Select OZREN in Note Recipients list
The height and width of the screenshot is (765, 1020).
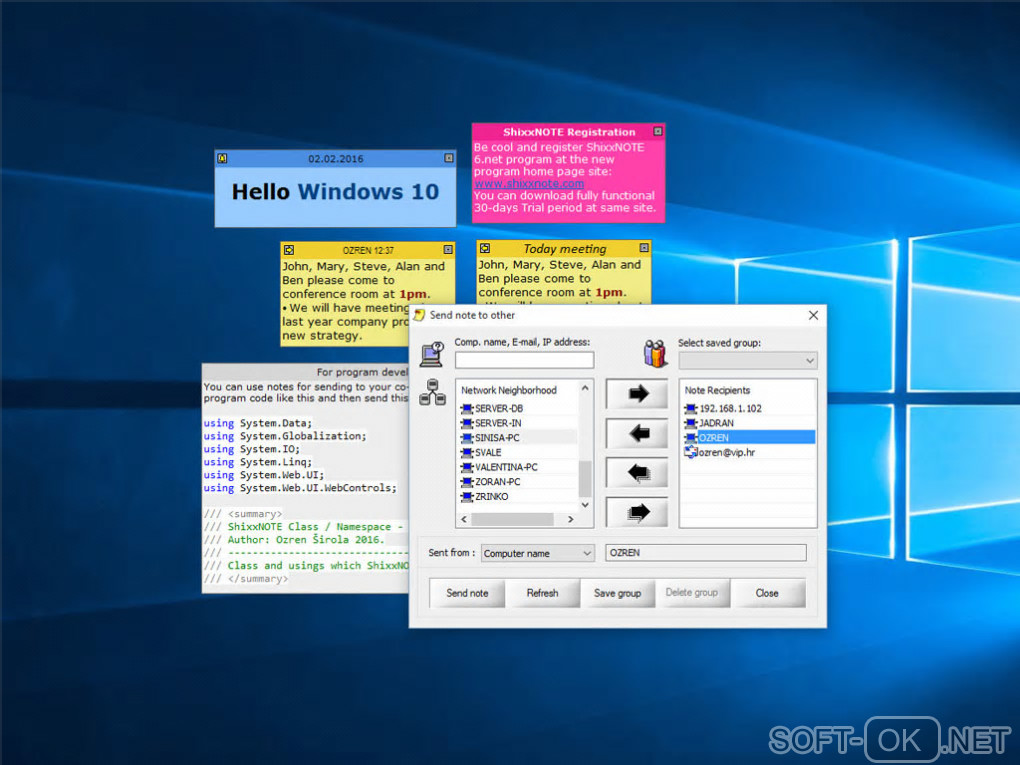point(749,438)
